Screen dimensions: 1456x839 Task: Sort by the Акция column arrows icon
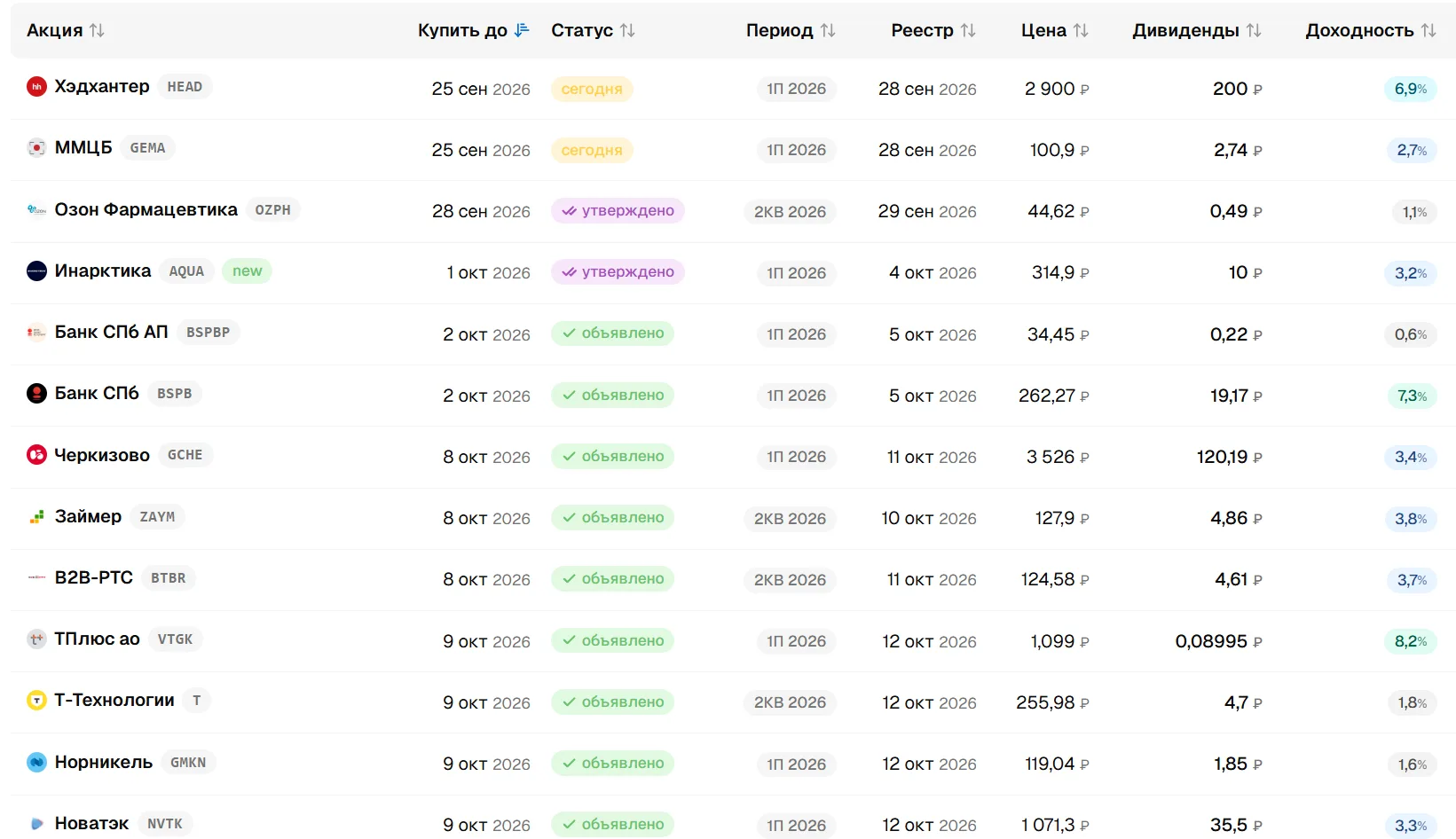coord(97,30)
